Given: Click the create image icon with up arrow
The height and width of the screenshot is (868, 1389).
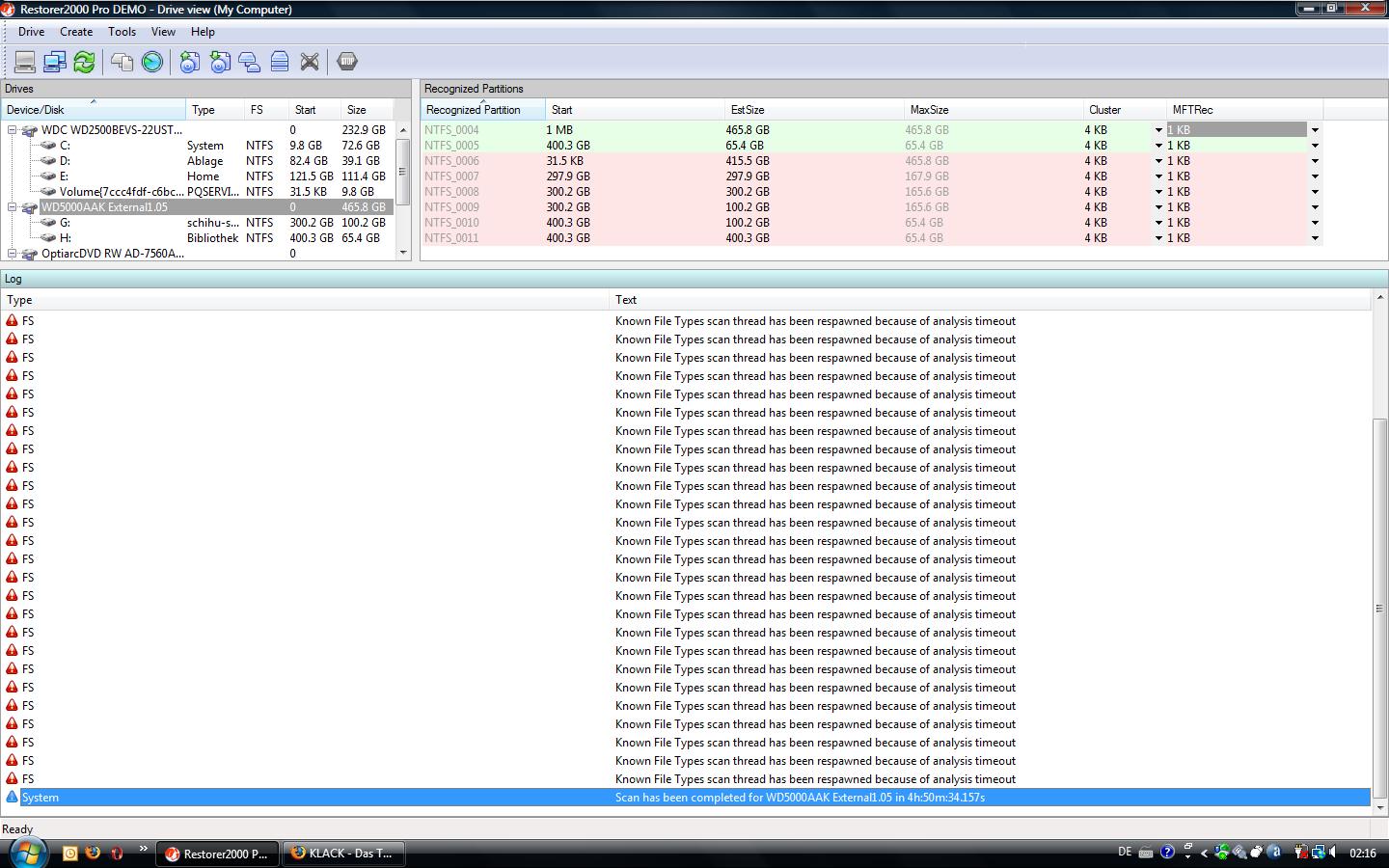Looking at the screenshot, I should [x=190, y=62].
